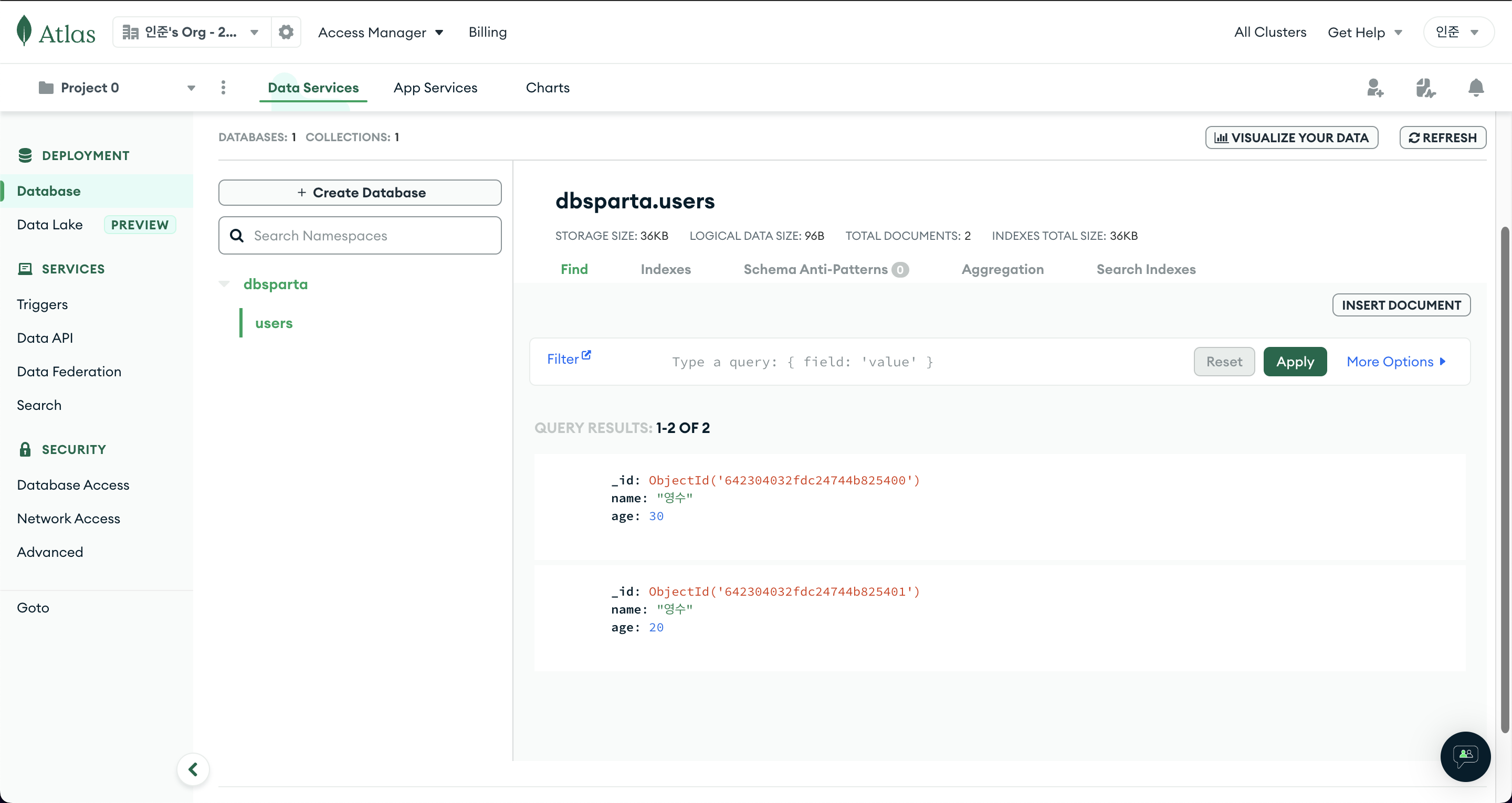Click into the query filter input

pos(927,362)
